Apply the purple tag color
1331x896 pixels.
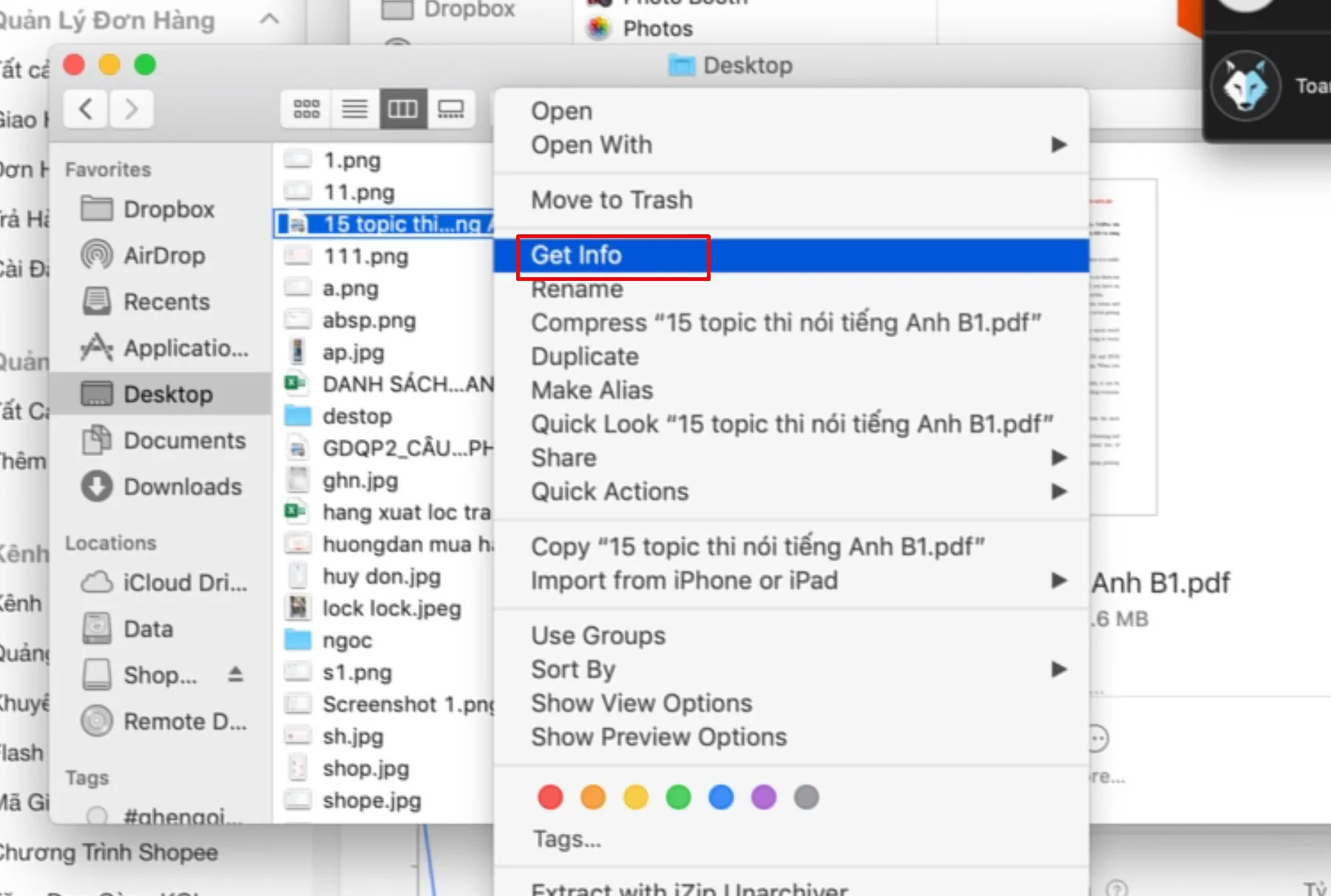coord(764,797)
